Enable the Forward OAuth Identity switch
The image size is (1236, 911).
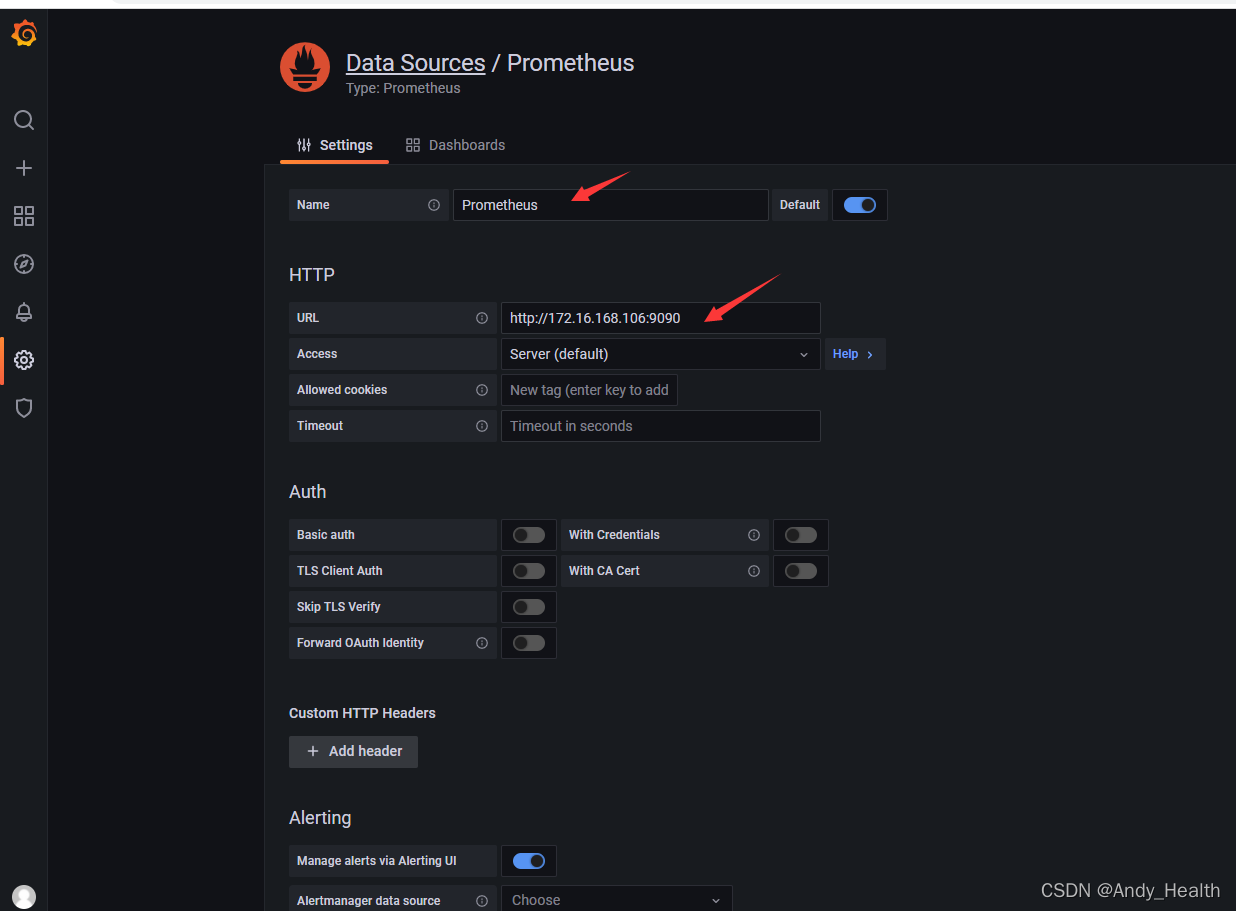[x=529, y=643]
